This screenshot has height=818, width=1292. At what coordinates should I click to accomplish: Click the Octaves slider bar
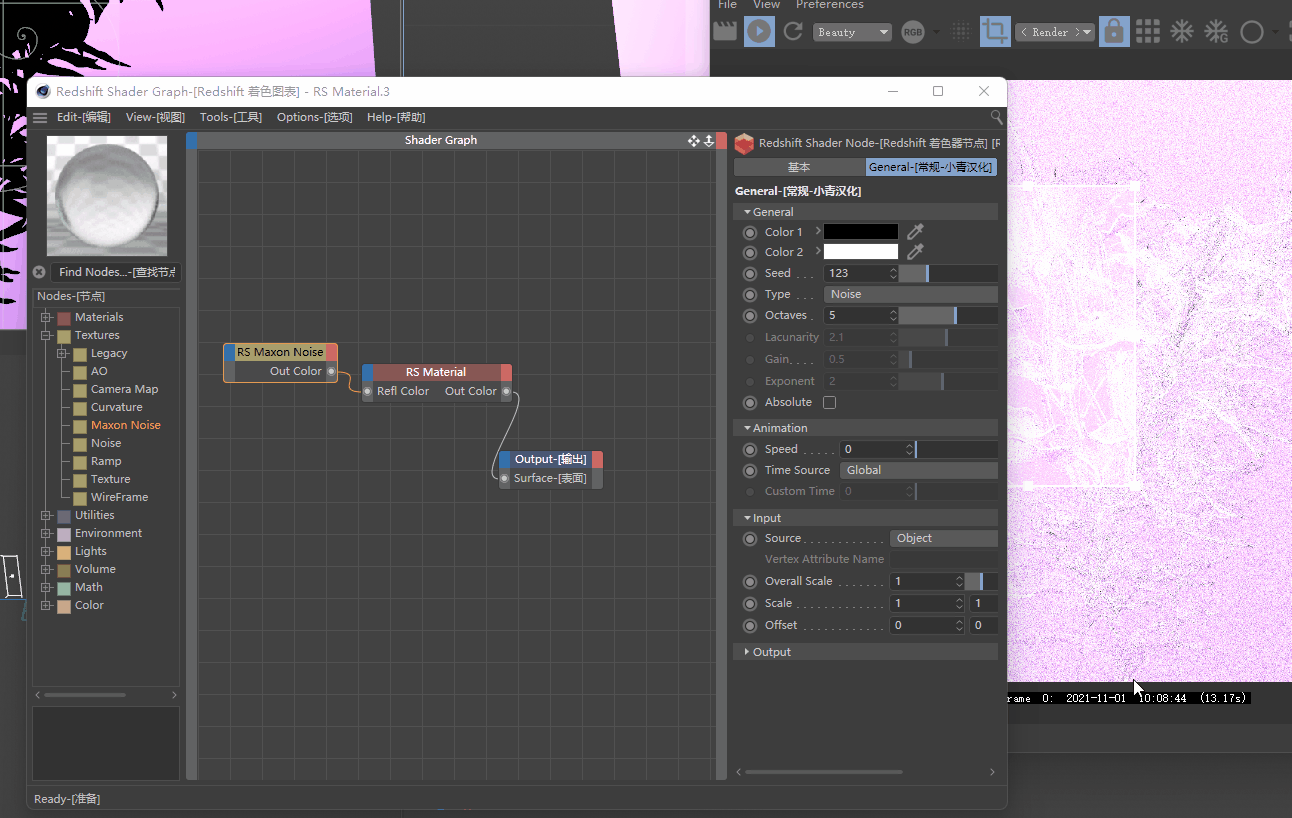coord(948,315)
